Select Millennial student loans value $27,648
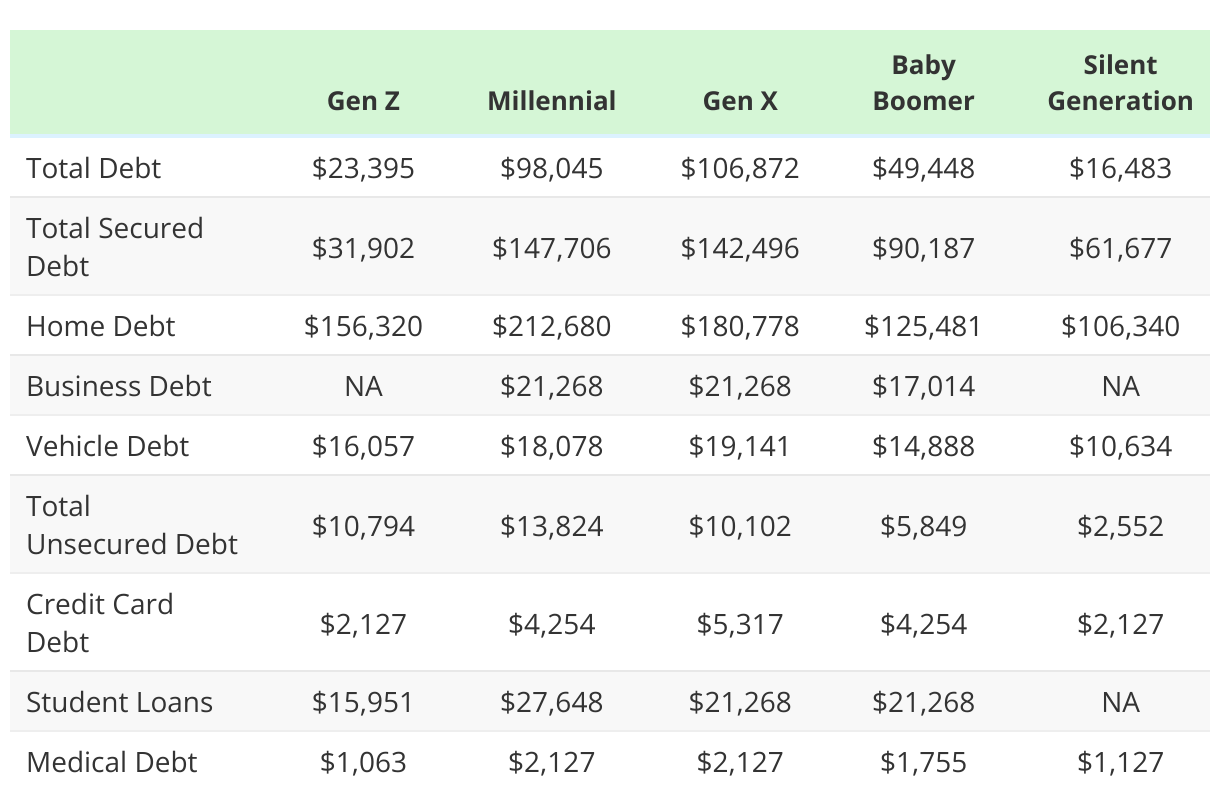This screenshot has height=800, width=1220. 552,702
